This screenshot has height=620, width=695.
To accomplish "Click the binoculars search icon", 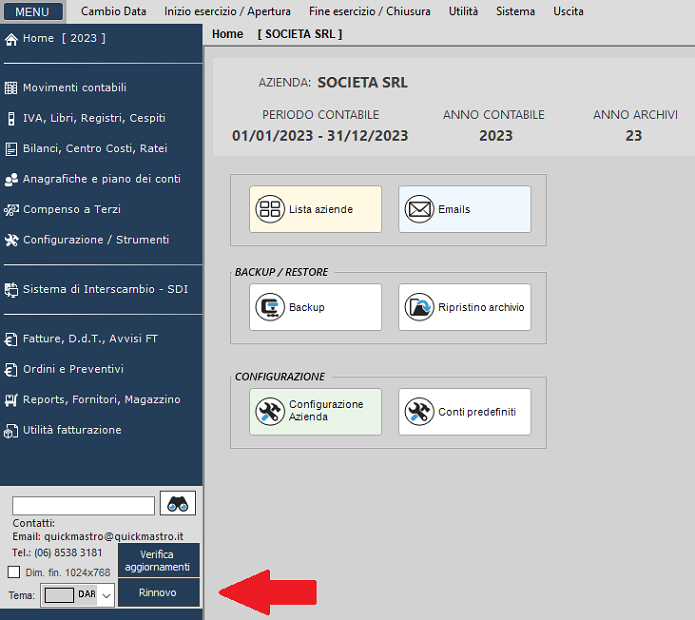I will (x=178, y=504).
